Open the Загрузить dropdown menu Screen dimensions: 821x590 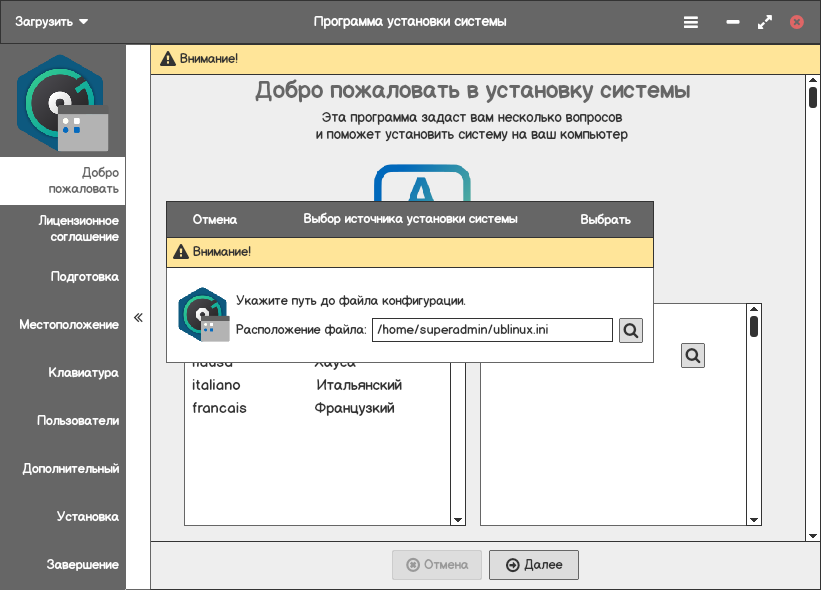[x=51, y=22]
